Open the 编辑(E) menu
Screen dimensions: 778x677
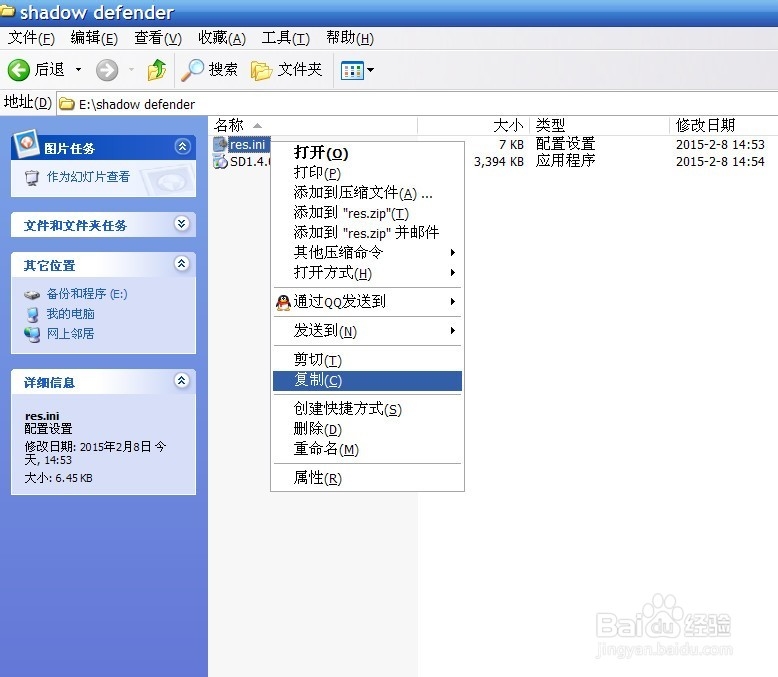coord(94,38)
